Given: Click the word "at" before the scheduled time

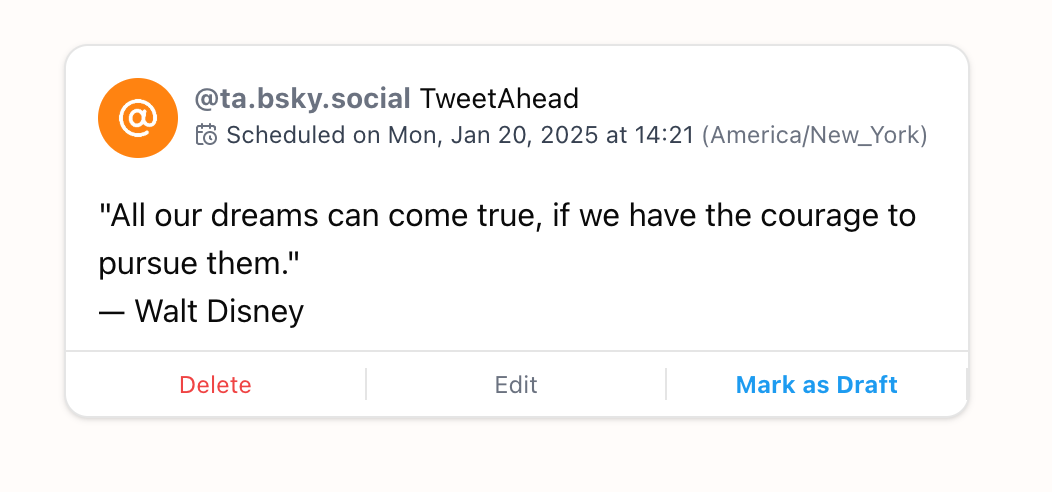Looking at the screenshot, I should coord(616,135).
